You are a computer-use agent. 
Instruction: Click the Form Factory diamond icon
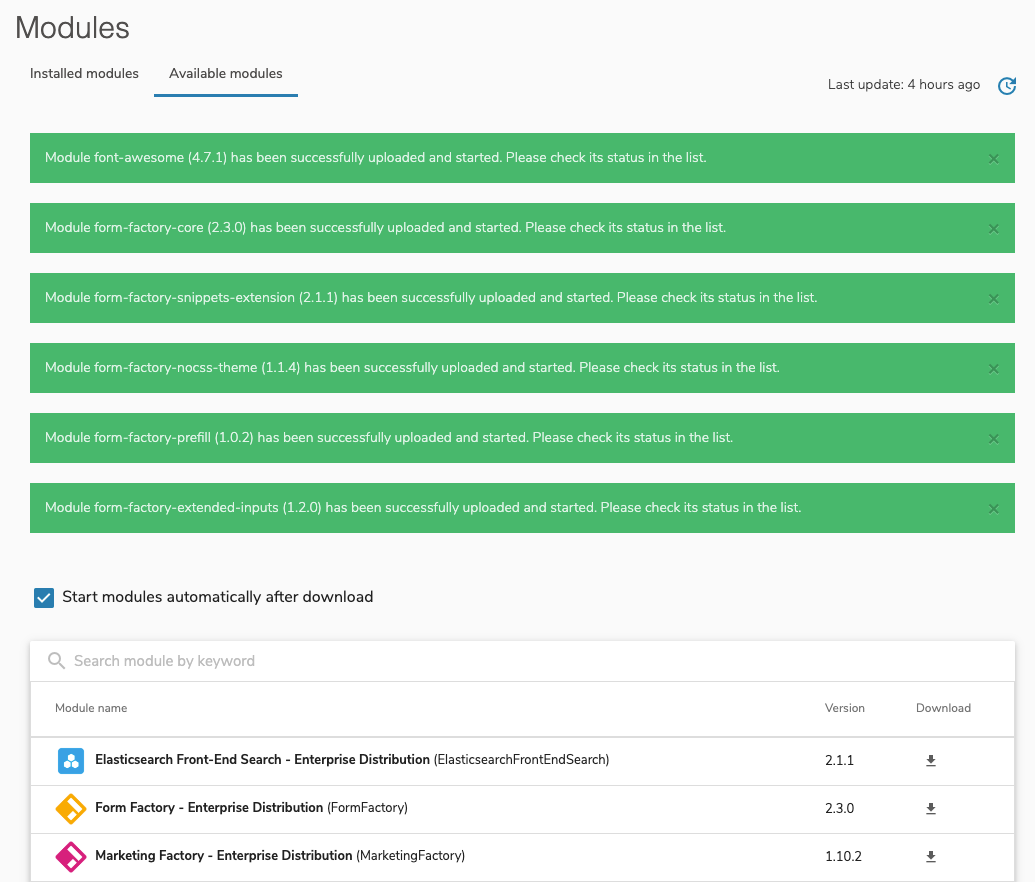click(x=70, y=808)
